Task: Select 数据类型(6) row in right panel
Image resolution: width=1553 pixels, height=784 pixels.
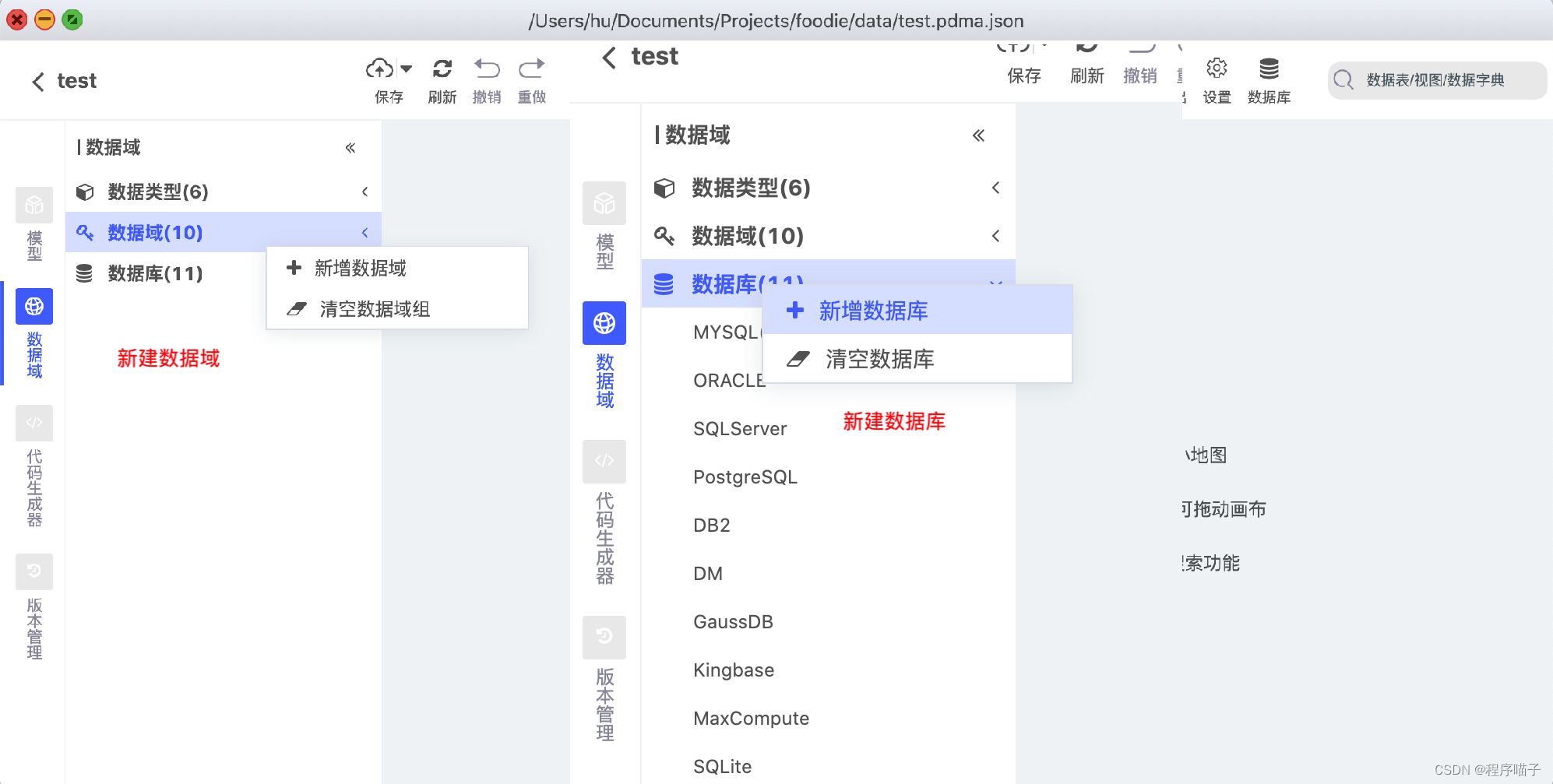Action: [x=829, y=188]
